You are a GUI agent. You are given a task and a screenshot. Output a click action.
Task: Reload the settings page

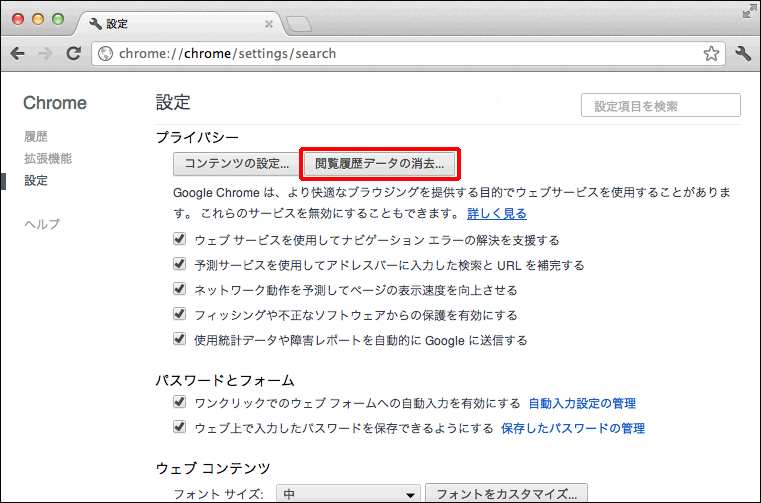coord(73,53)
